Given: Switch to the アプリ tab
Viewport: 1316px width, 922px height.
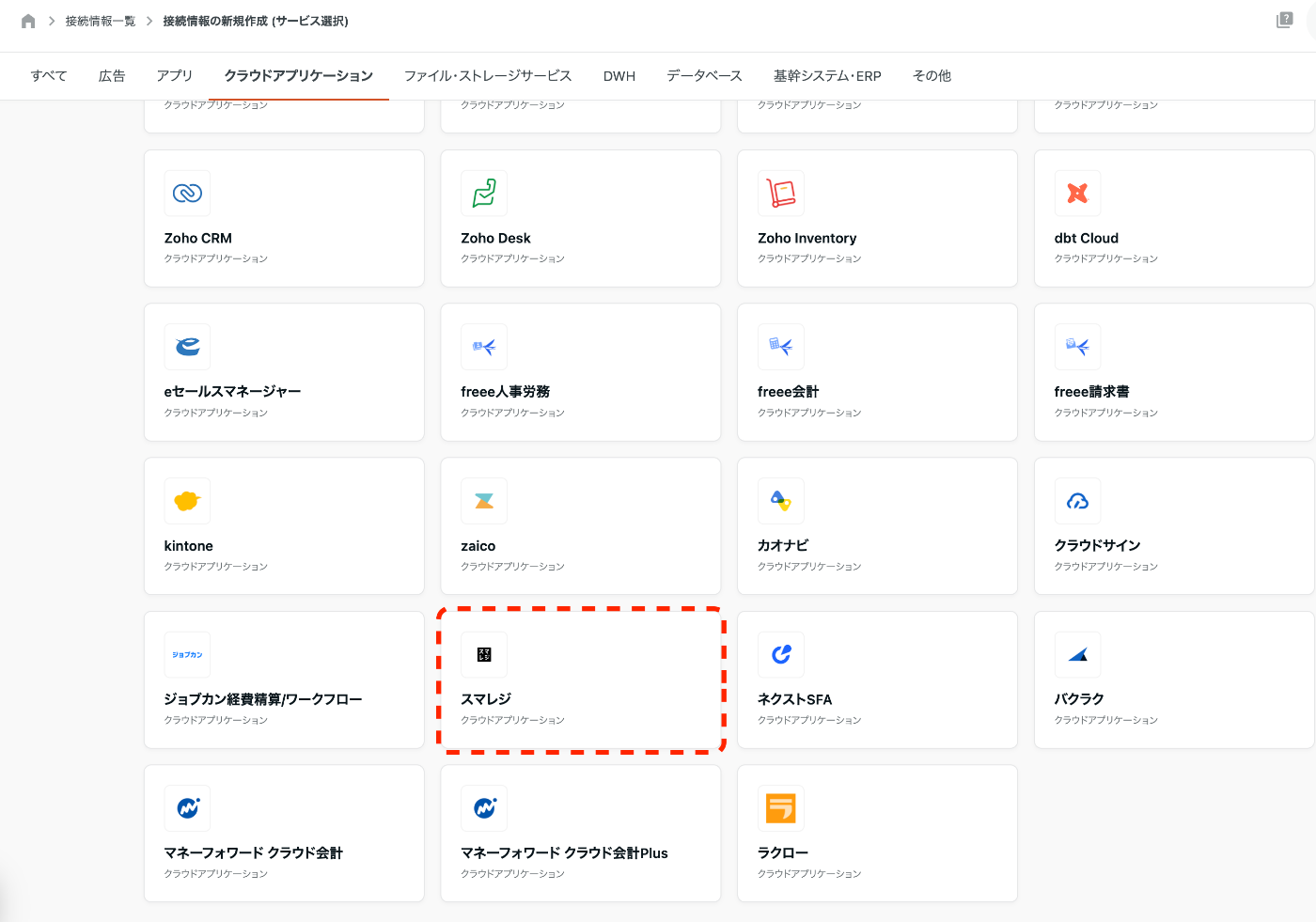Looking at the screenshot, I should tap(174, 76).
